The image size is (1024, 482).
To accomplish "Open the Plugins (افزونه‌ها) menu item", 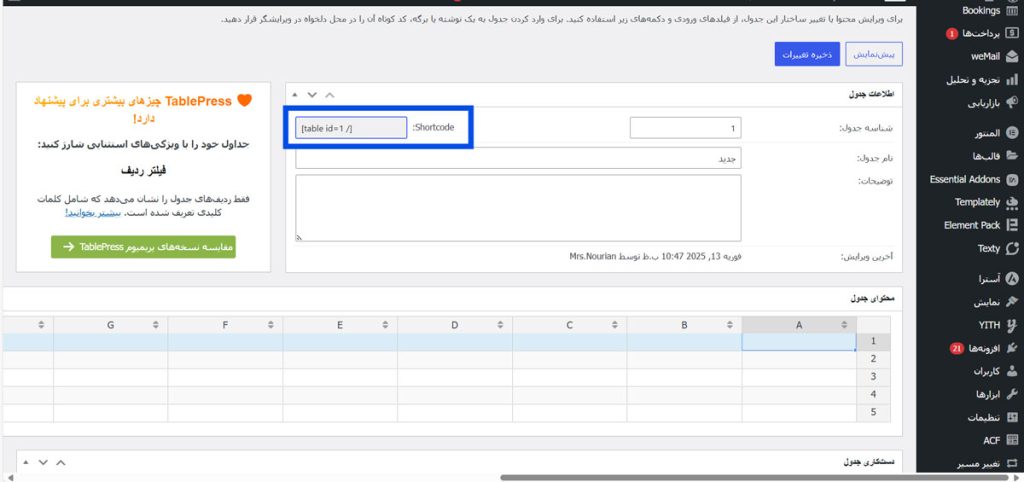I will click(x=985, y=348).
